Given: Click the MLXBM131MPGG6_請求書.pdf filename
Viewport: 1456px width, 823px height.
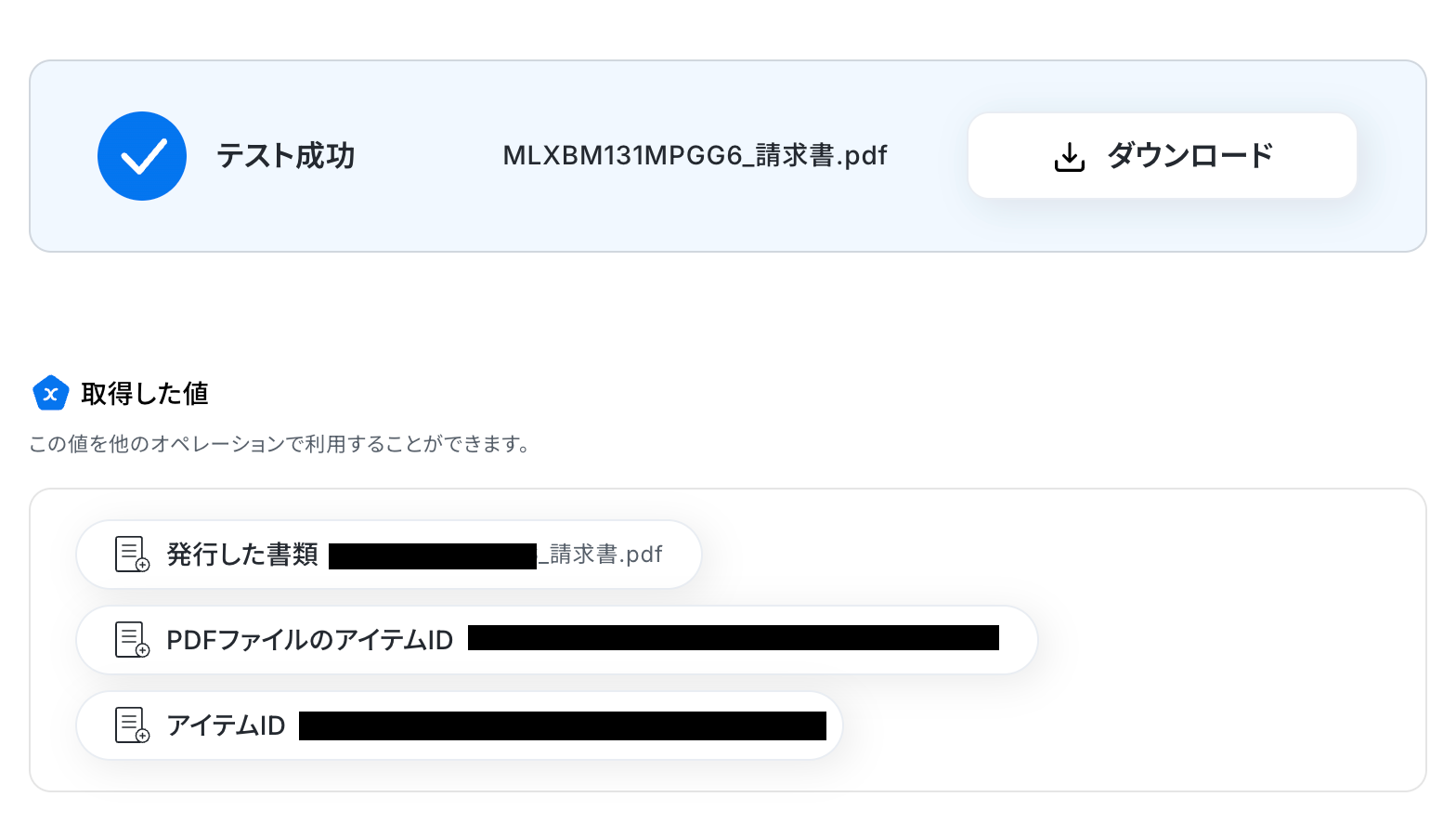Looking at the screenshot, I should click(695, 155).
